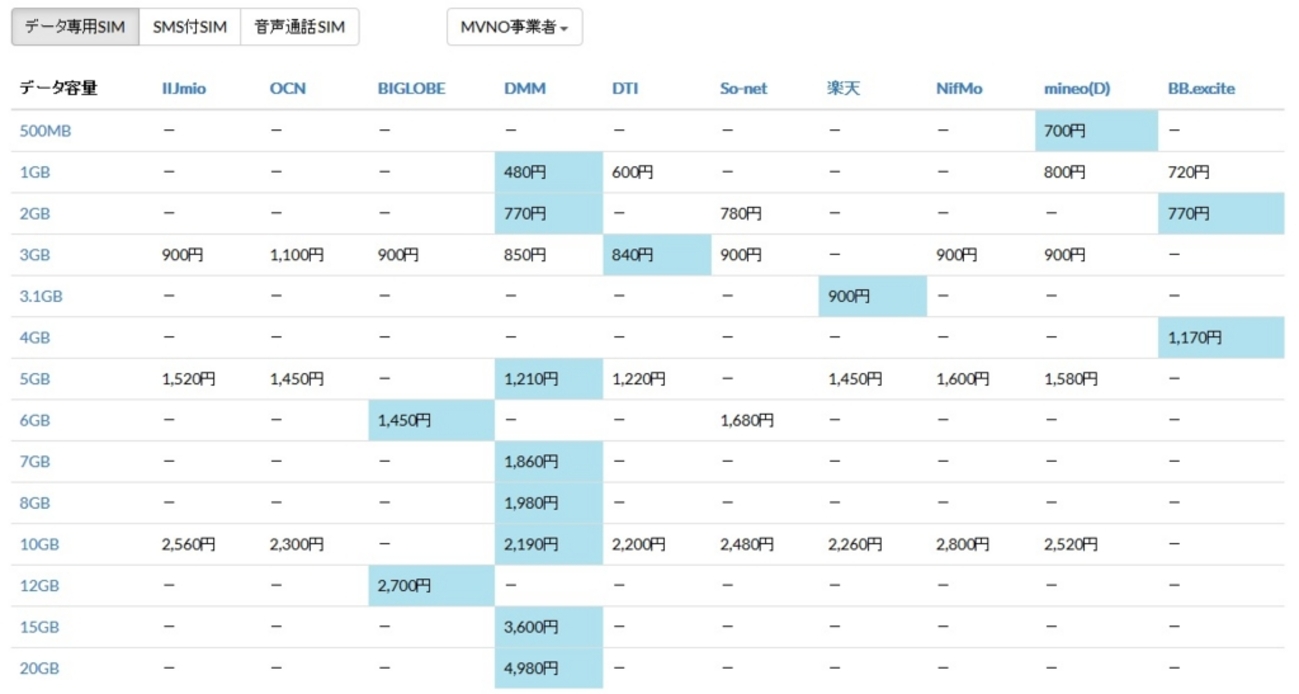Click the 12GB capacity row link
Image resolution: width=1299 pixels, height=694 pixels.
tap(39, 586)
